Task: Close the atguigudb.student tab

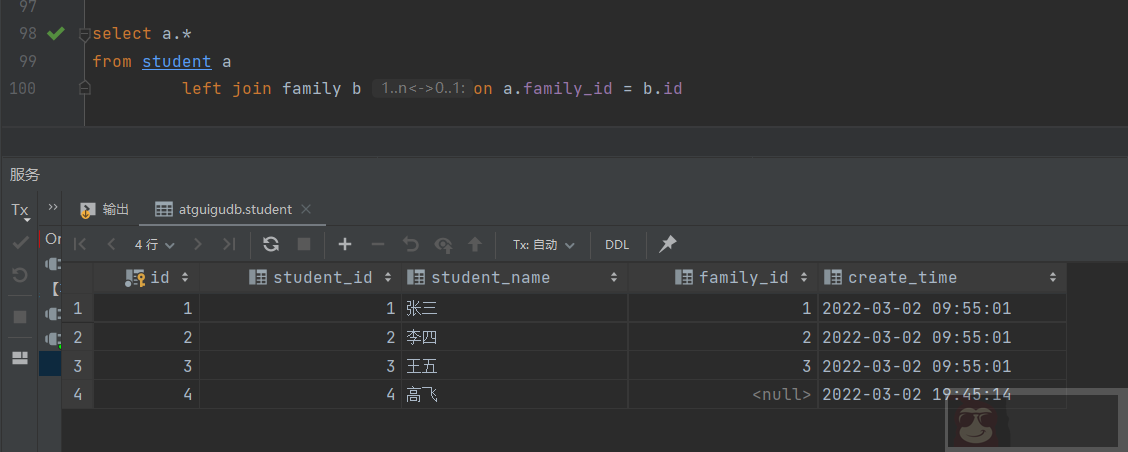Action: pos(306,209)
